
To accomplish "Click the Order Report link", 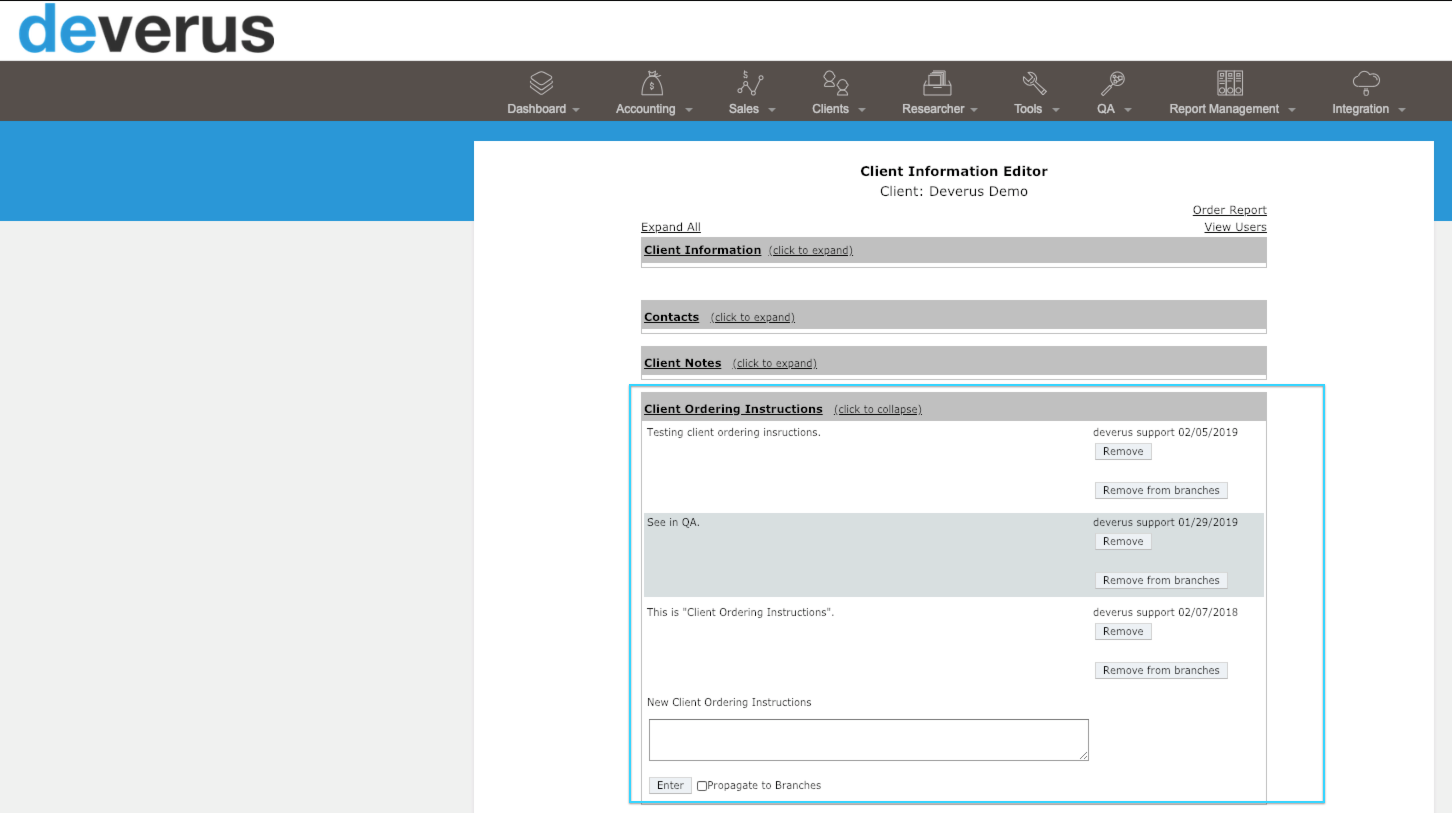I will tap(1229, 210).
